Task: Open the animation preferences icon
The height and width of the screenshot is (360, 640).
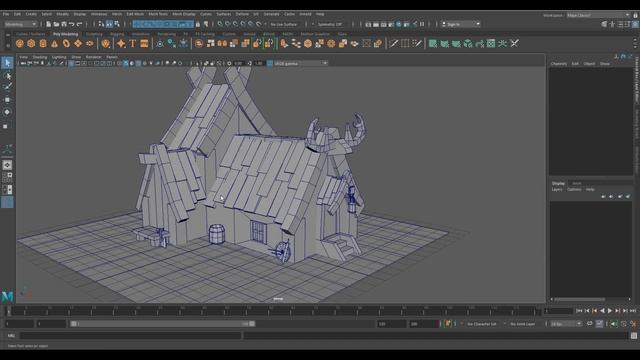Action: (633, 324)
